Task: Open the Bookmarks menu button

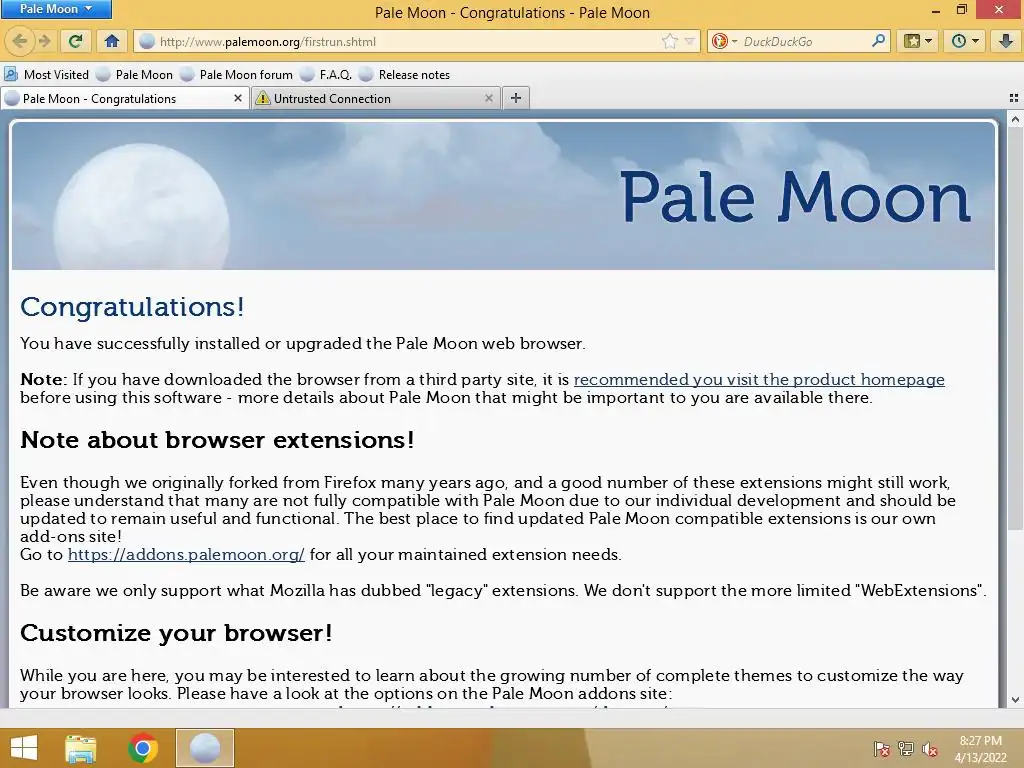Action: coord(918,41)
